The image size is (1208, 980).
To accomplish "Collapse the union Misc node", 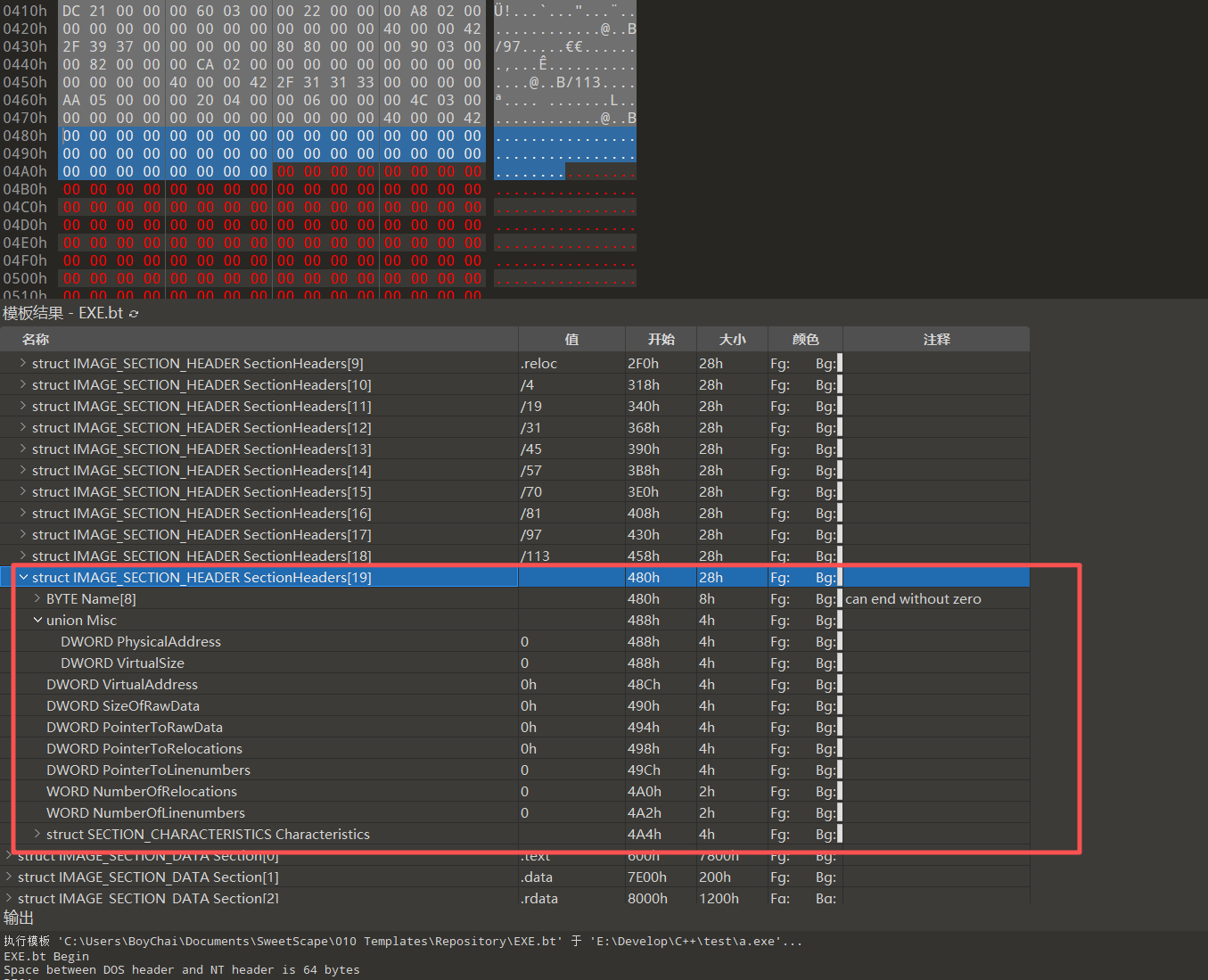I will tap(37, 620).
